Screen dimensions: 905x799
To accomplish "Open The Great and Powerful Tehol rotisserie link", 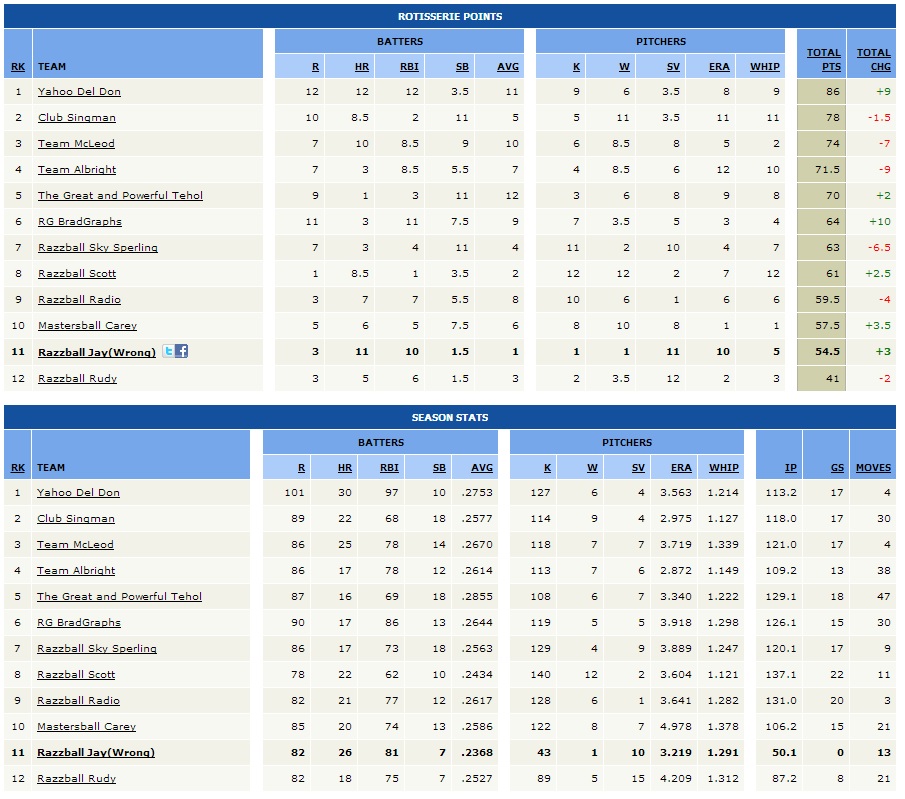I will point(120,195).
